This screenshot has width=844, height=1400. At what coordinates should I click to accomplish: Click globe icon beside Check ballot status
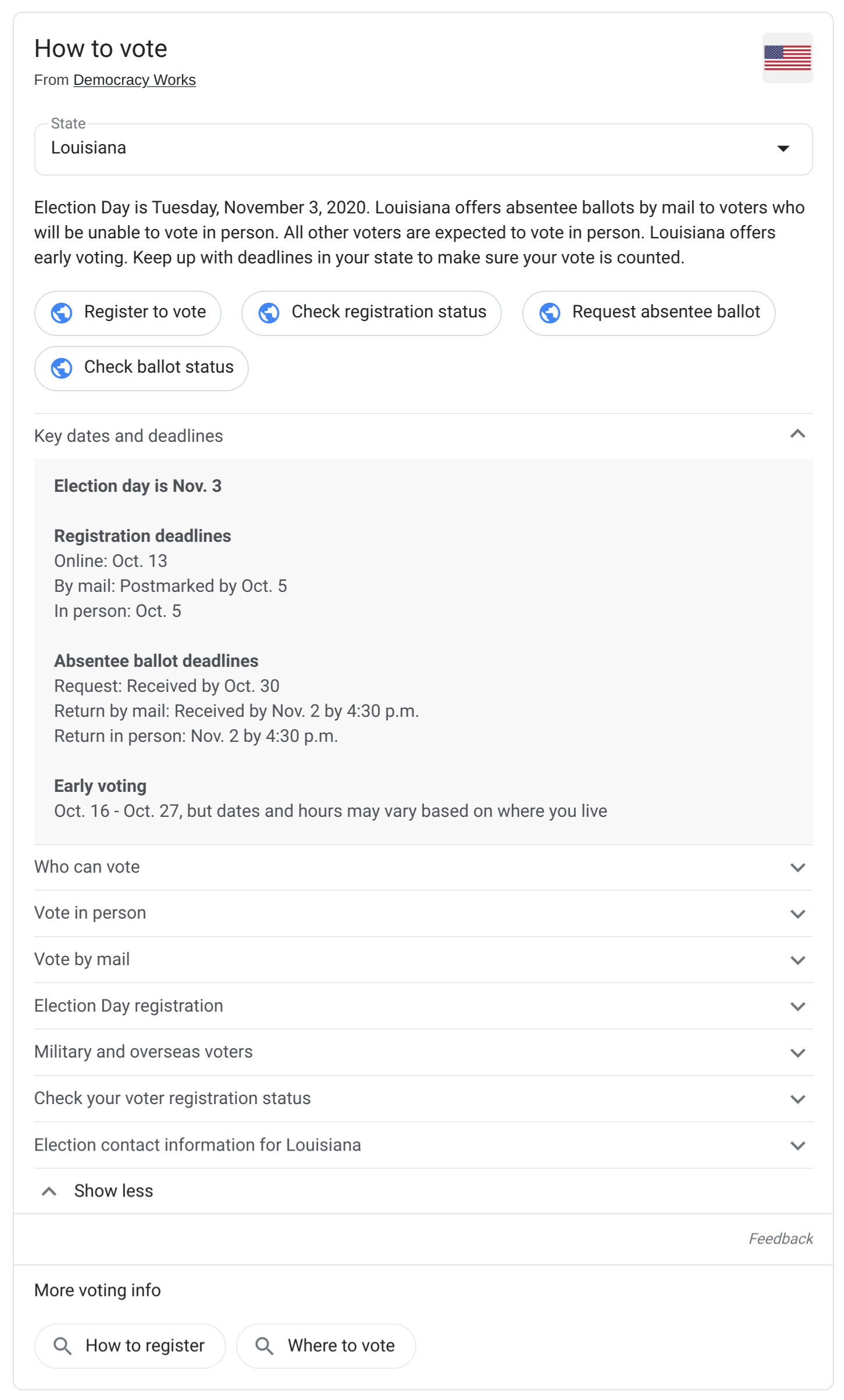click(x=62, y=368)
